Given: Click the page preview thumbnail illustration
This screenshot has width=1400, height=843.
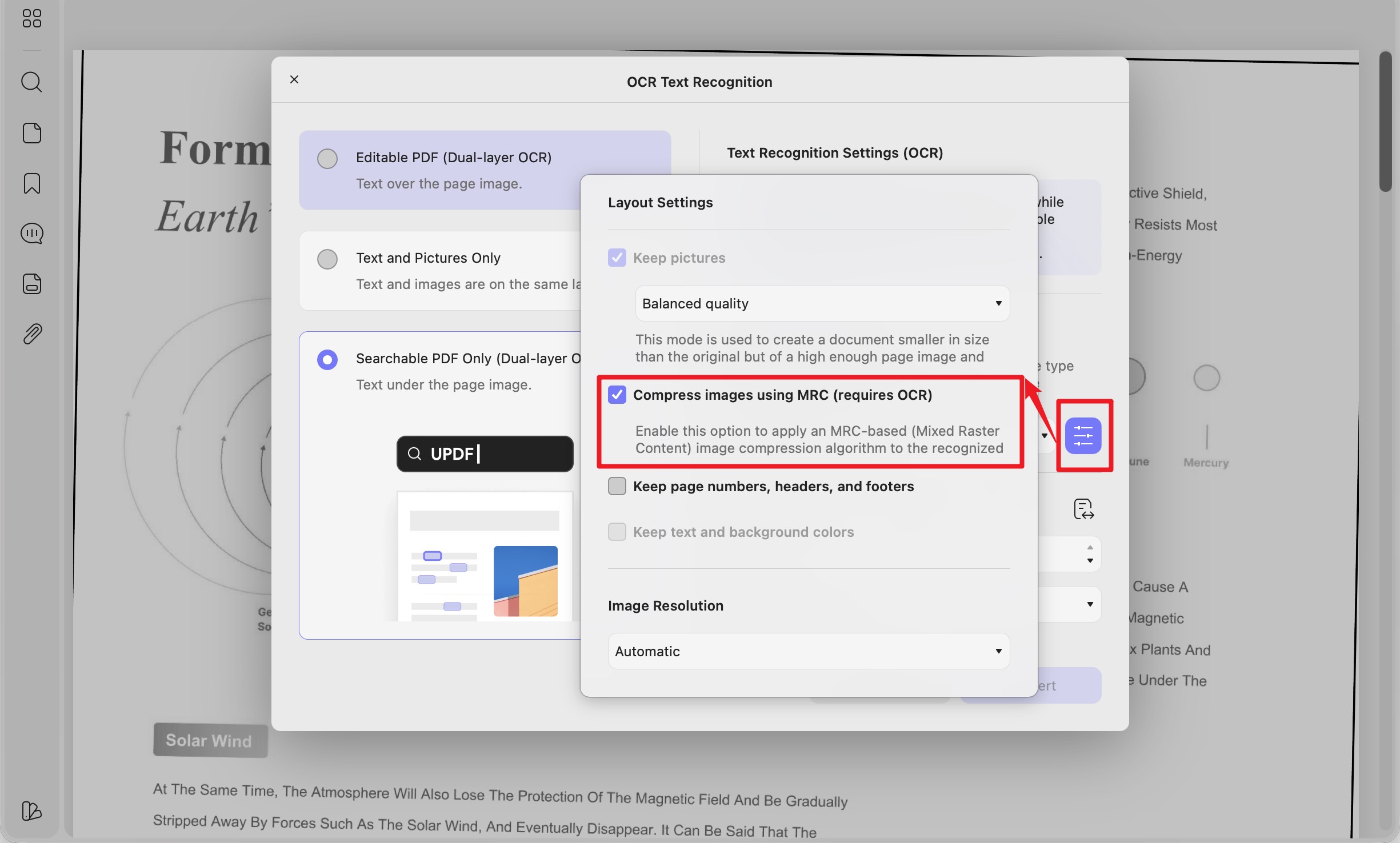Looking at the screenshot, I should click(x=485, y=556).
